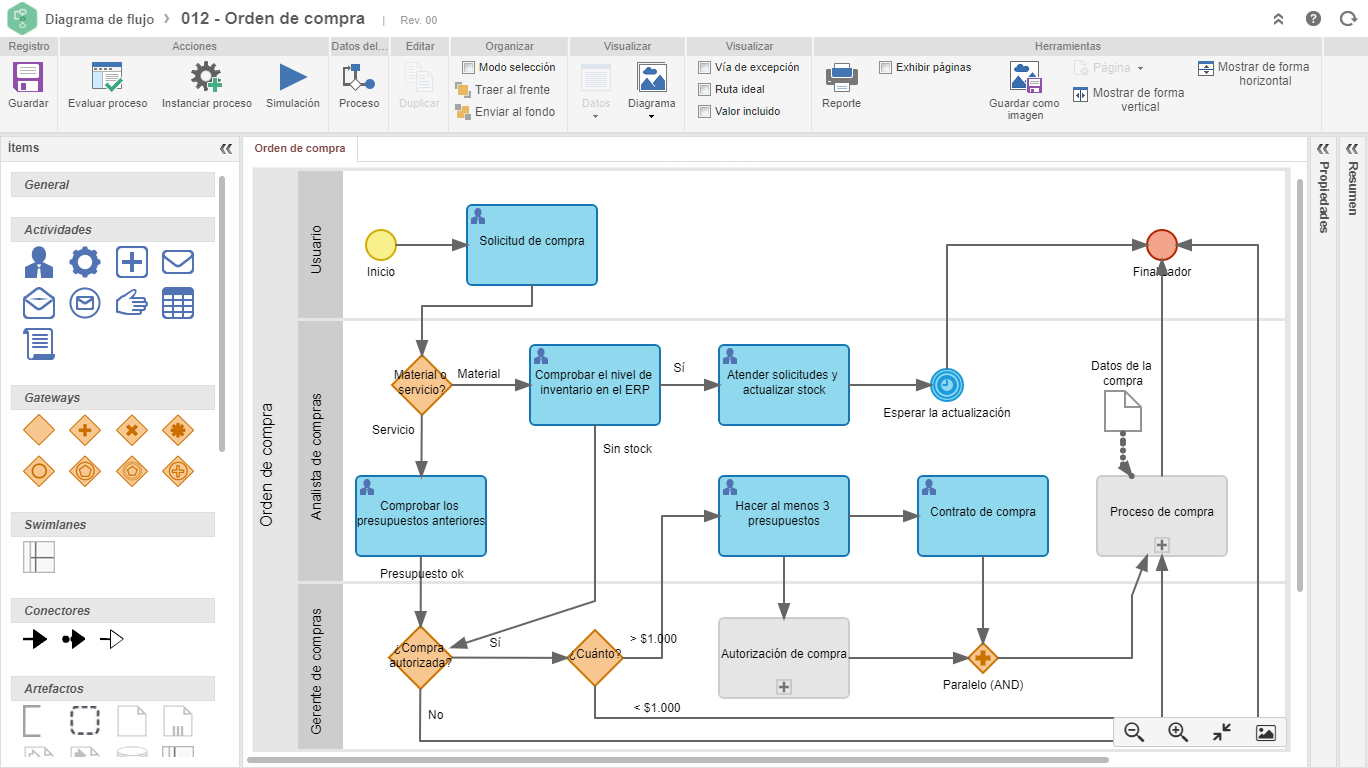This screenshot has width=1368, height=768.
Task: Click the Guardar save icon
Action: coord(27,78)
